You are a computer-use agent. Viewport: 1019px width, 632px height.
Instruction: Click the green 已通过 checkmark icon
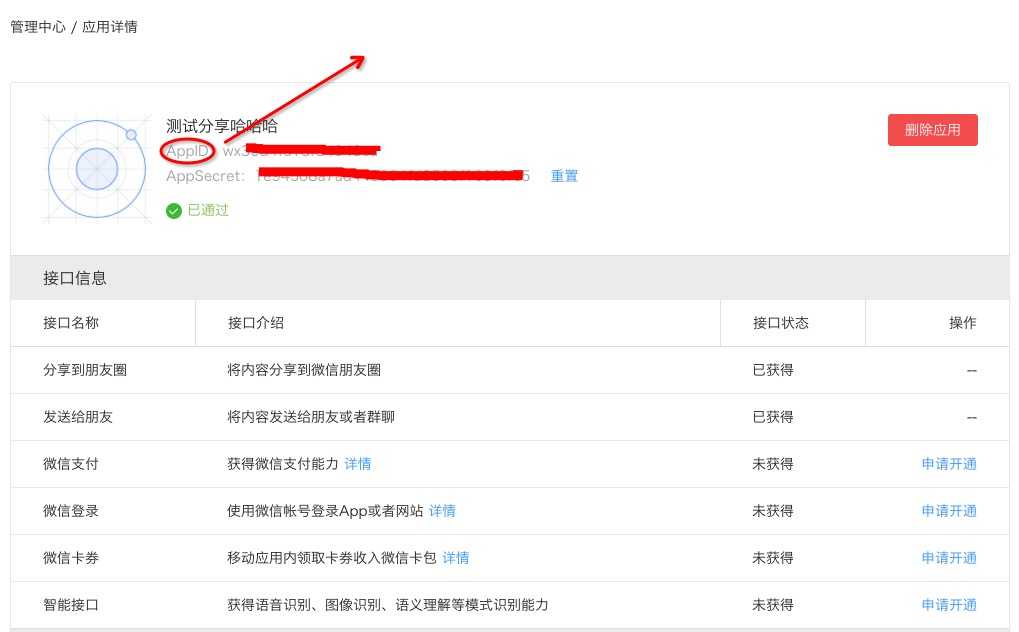174,211
